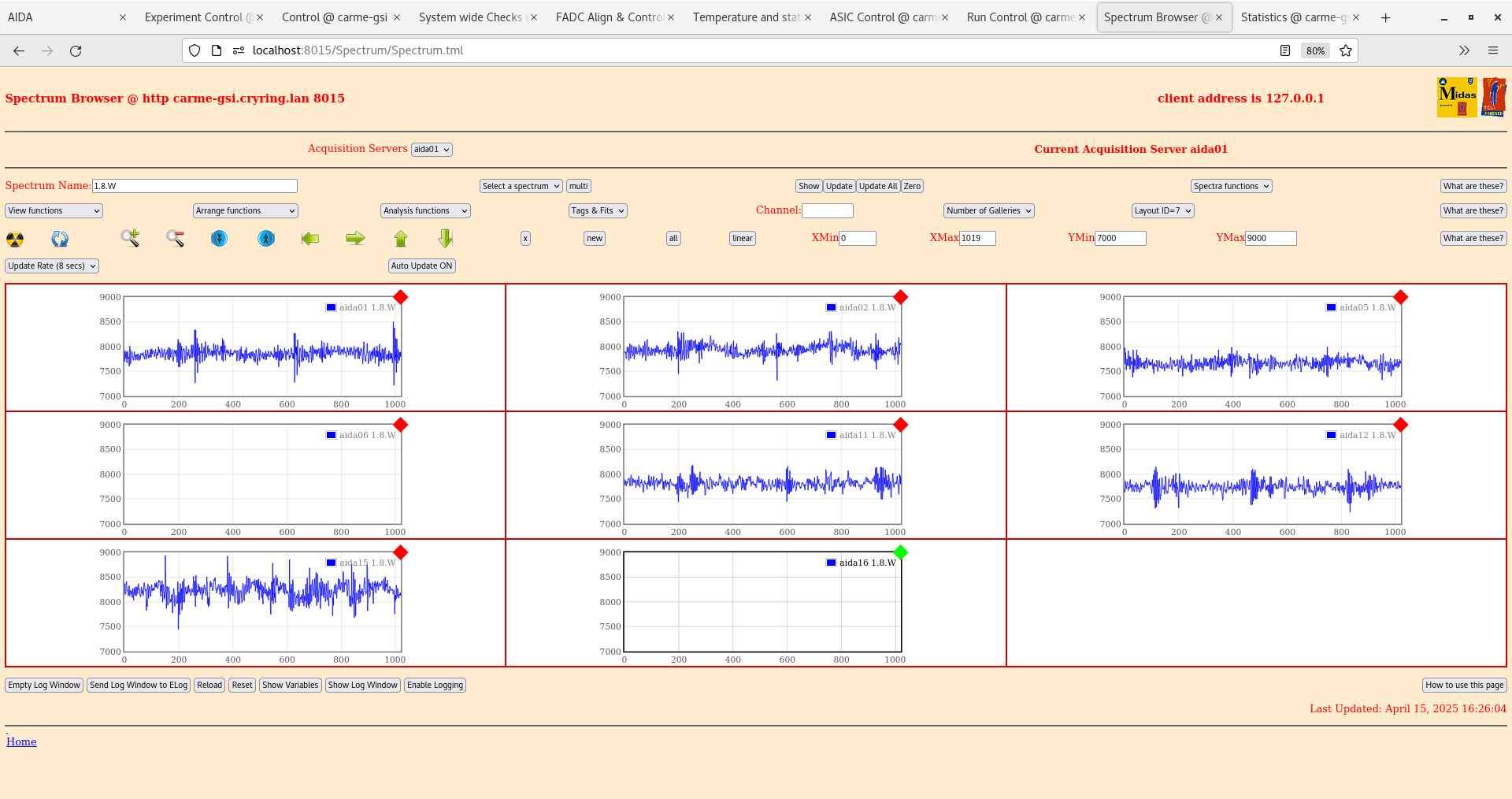Click the Empty Log Window button
The image size is (1512, 799).
click(44, 685)
